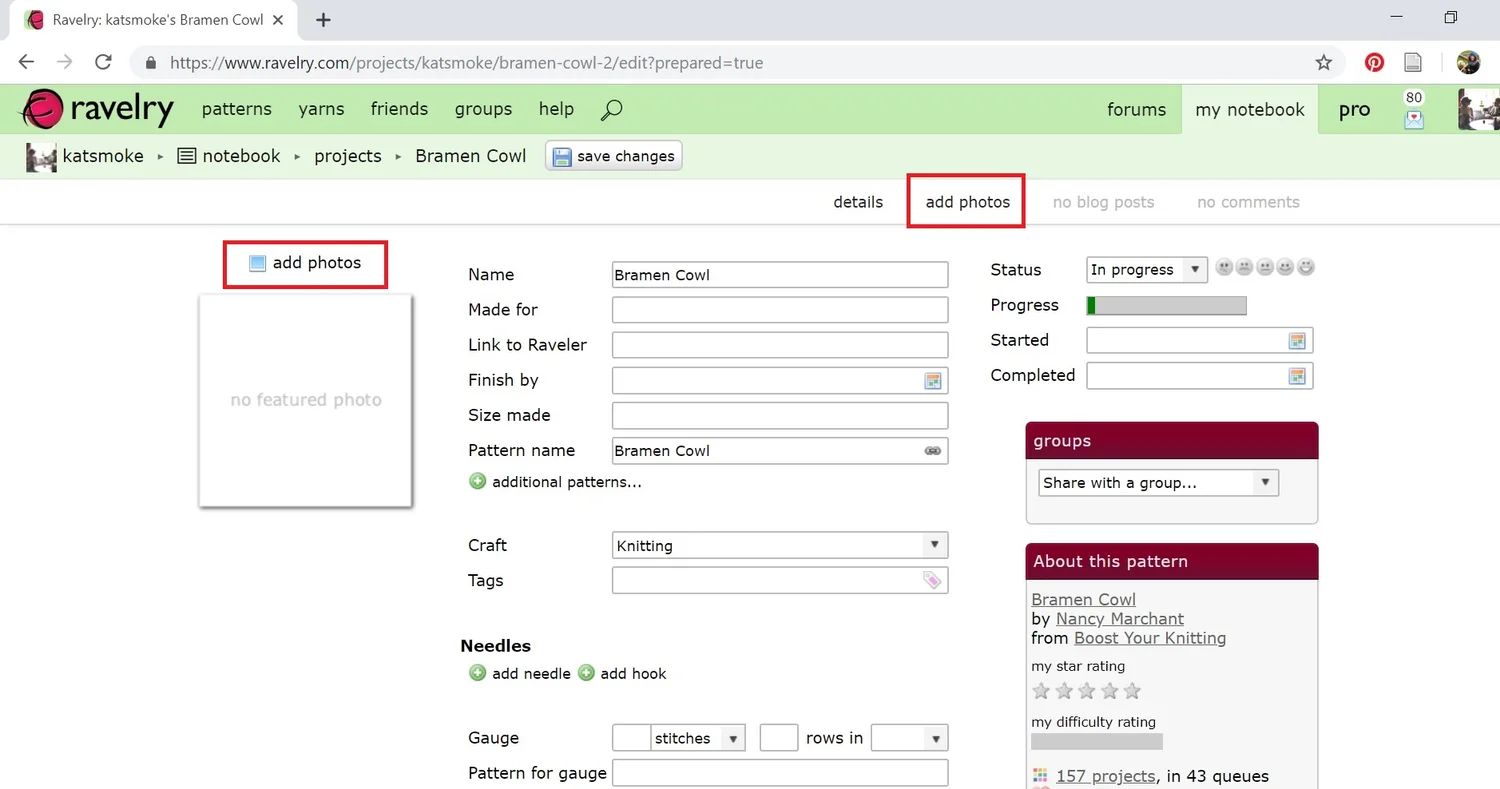Set the Progress bar value
This screenshot has height=789, width=1500.
coord(1167,305)
